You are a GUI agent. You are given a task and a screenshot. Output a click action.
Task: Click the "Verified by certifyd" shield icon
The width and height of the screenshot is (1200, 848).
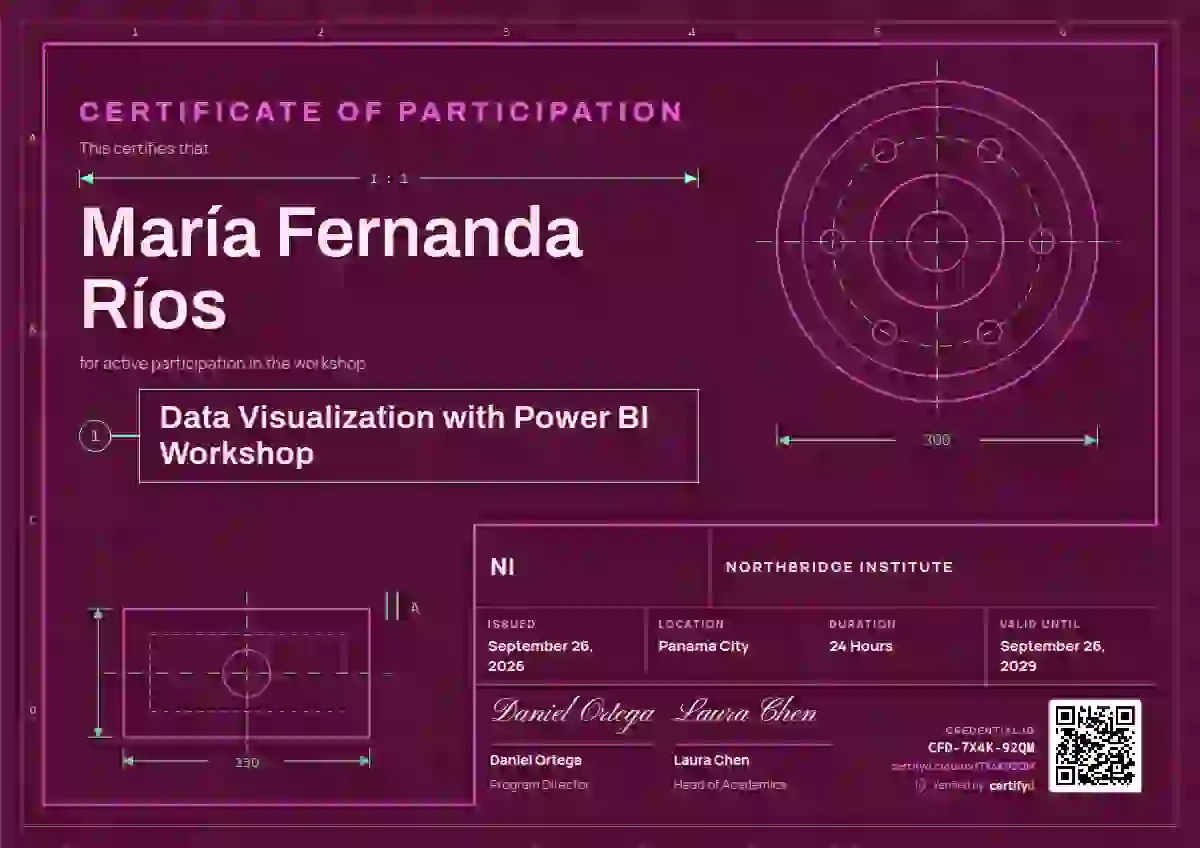point(921,786)
